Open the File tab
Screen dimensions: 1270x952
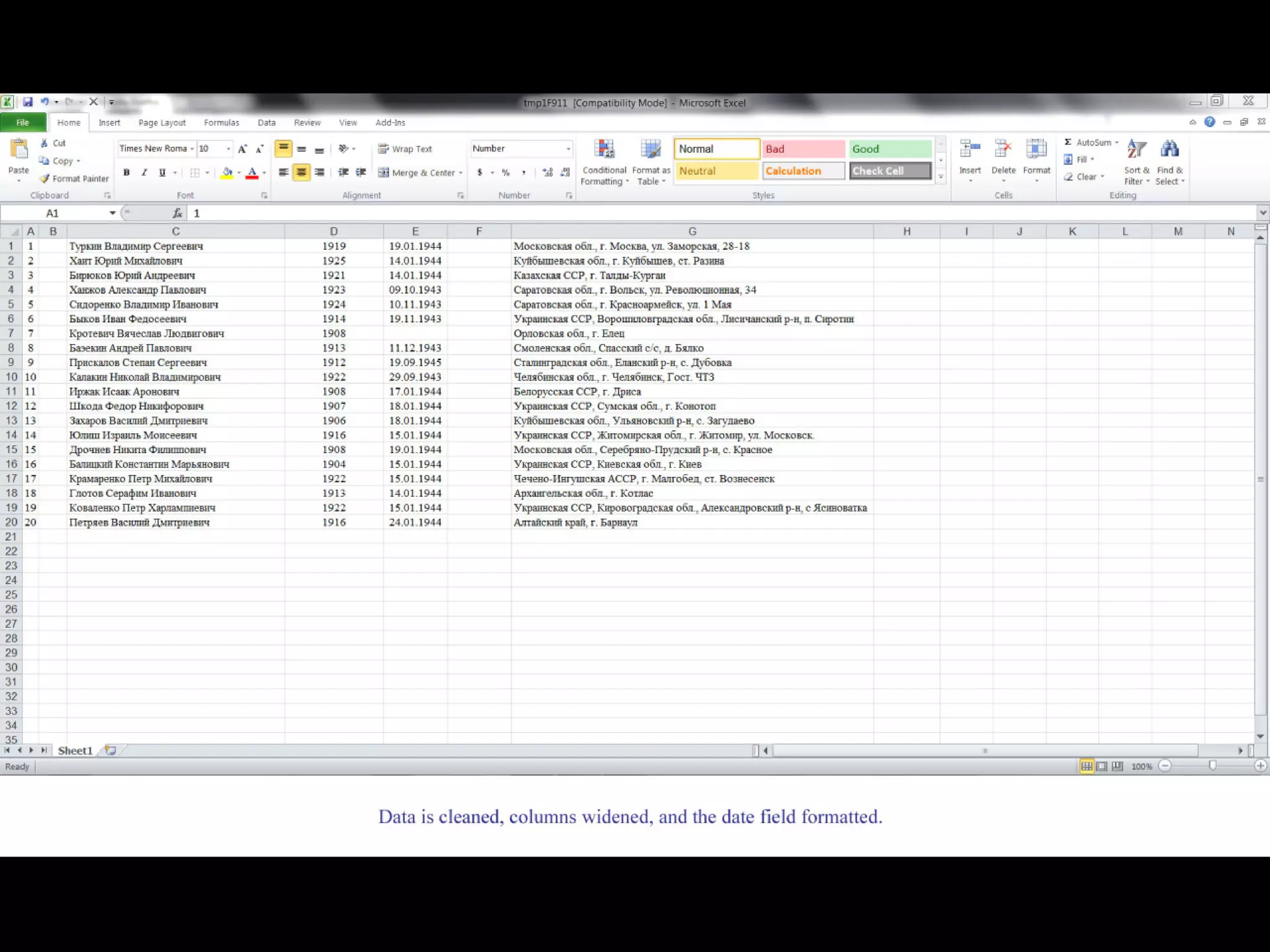23,123
